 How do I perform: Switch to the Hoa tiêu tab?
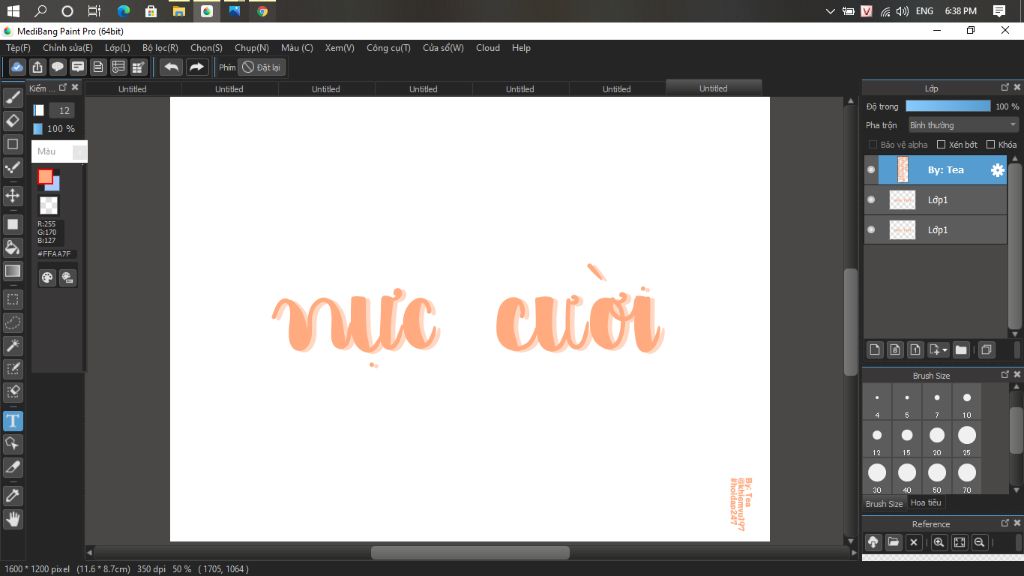pos(925,503)
